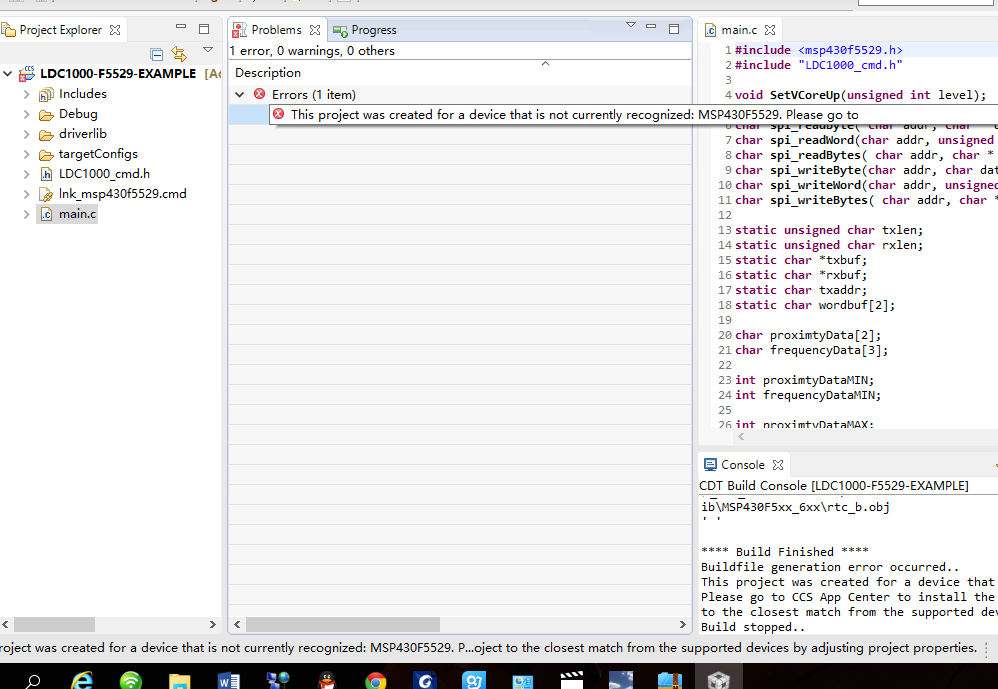This screenshot has height=689, width=998.
Task: Launch Google Chrome from taskbar
Action: coord(376,681)
